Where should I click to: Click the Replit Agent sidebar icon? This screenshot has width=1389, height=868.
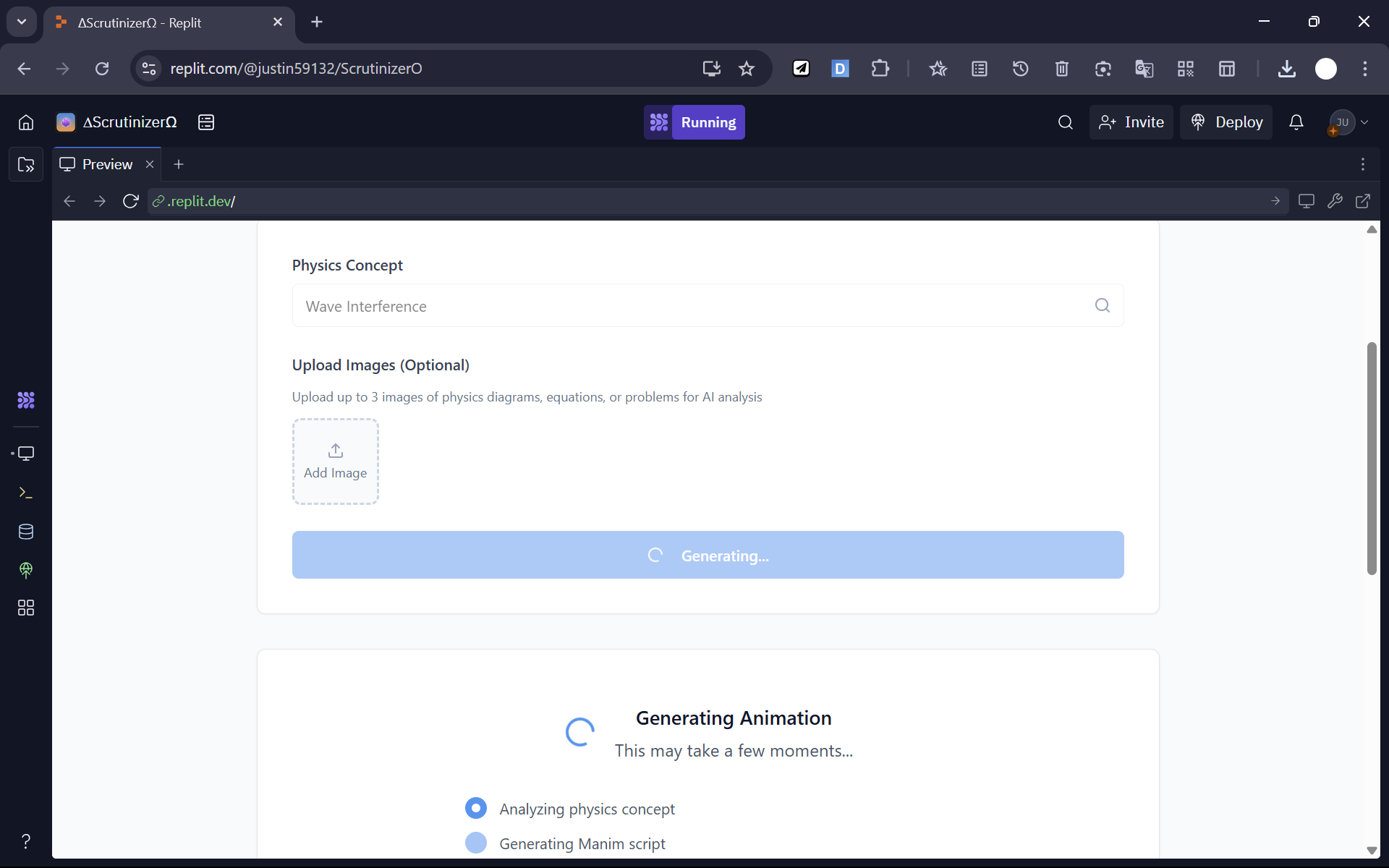(26, 400)
